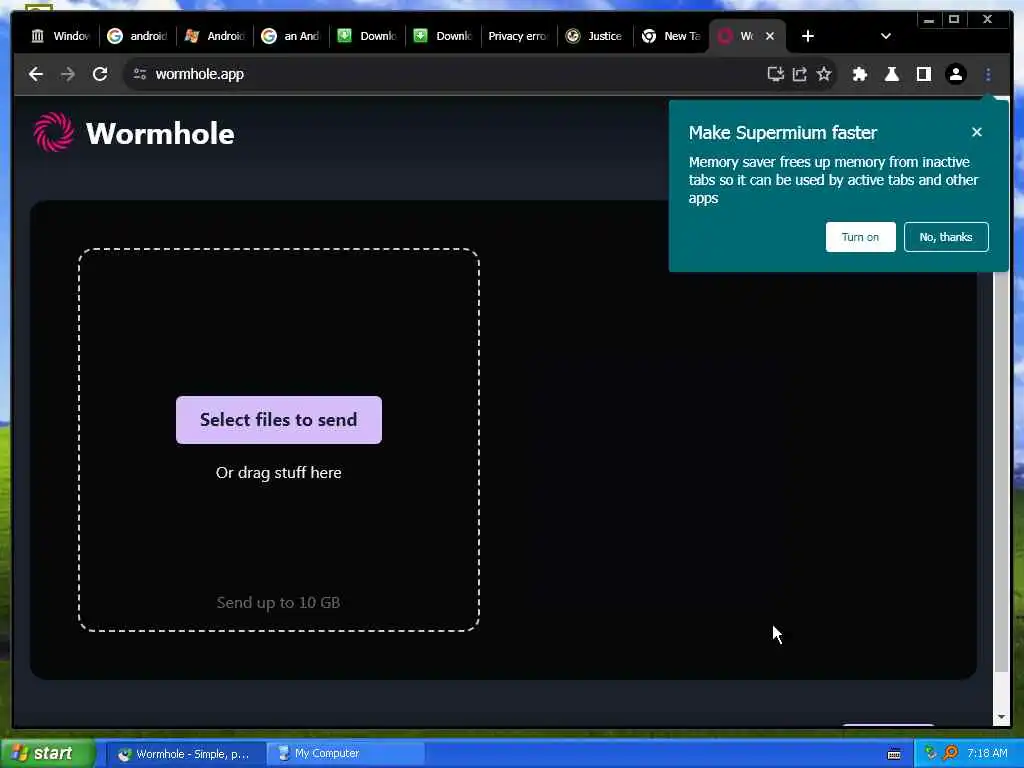Click the orange magnifier tray icon
The height and width of the screenshot is (768, 1024).
tap(951, 753)
